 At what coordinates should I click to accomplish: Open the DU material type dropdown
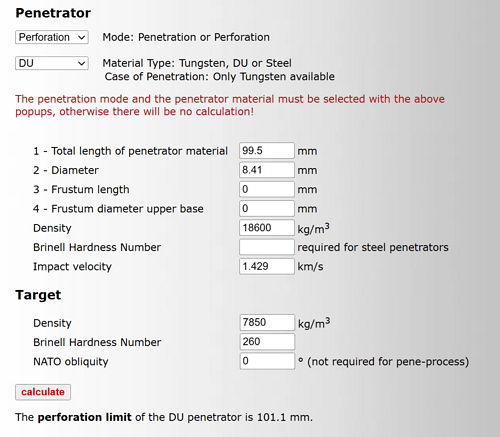point(52,63)
